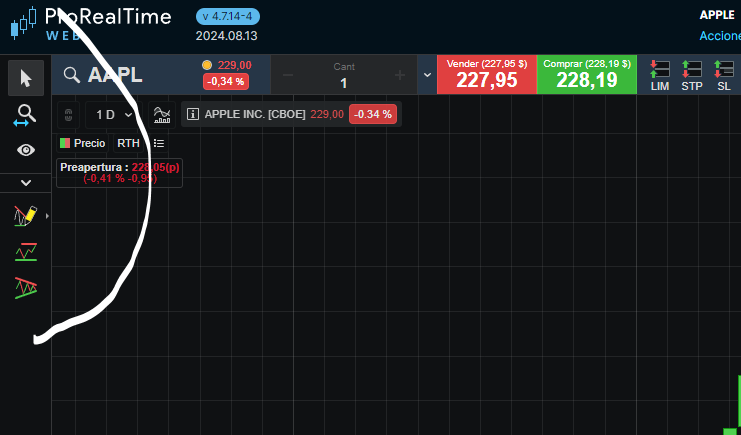This screenshot has width=741, height=435.
Task: Toggle the chart link icon
Action: 69,115
